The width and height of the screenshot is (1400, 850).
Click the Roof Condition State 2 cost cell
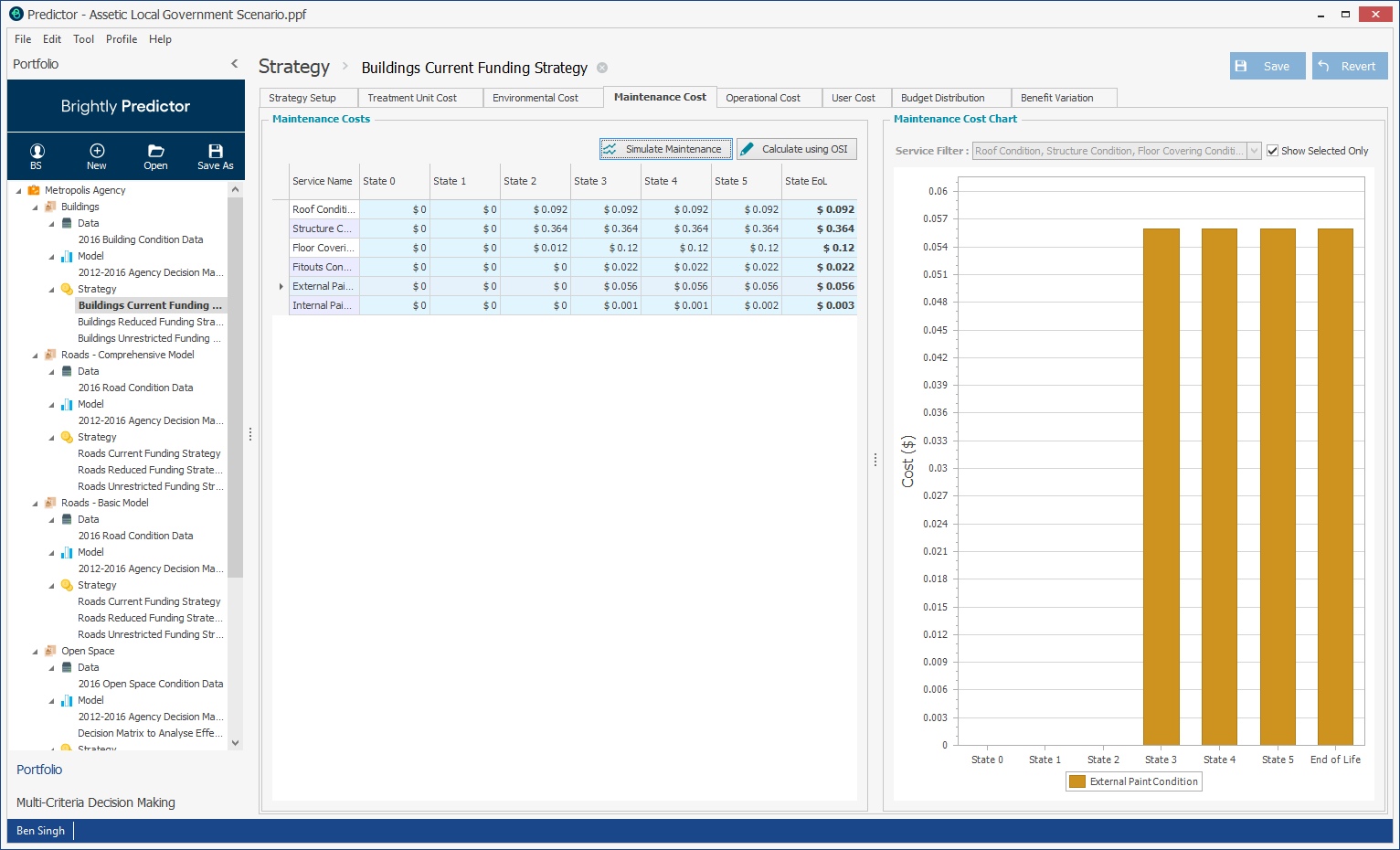pyautogui.click(x=536, y=209)
